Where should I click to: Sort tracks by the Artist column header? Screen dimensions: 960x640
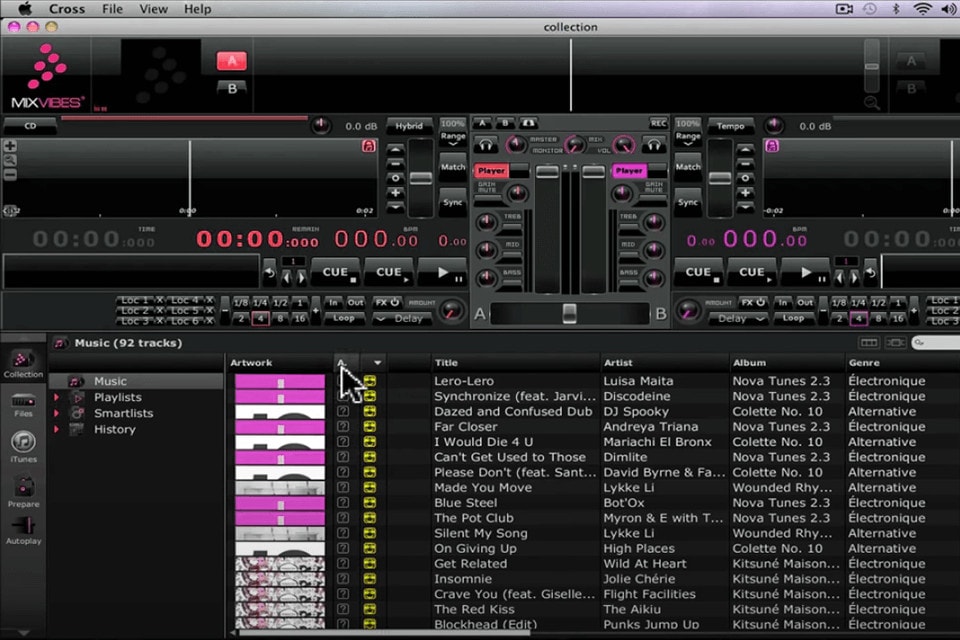click(664, 363)
